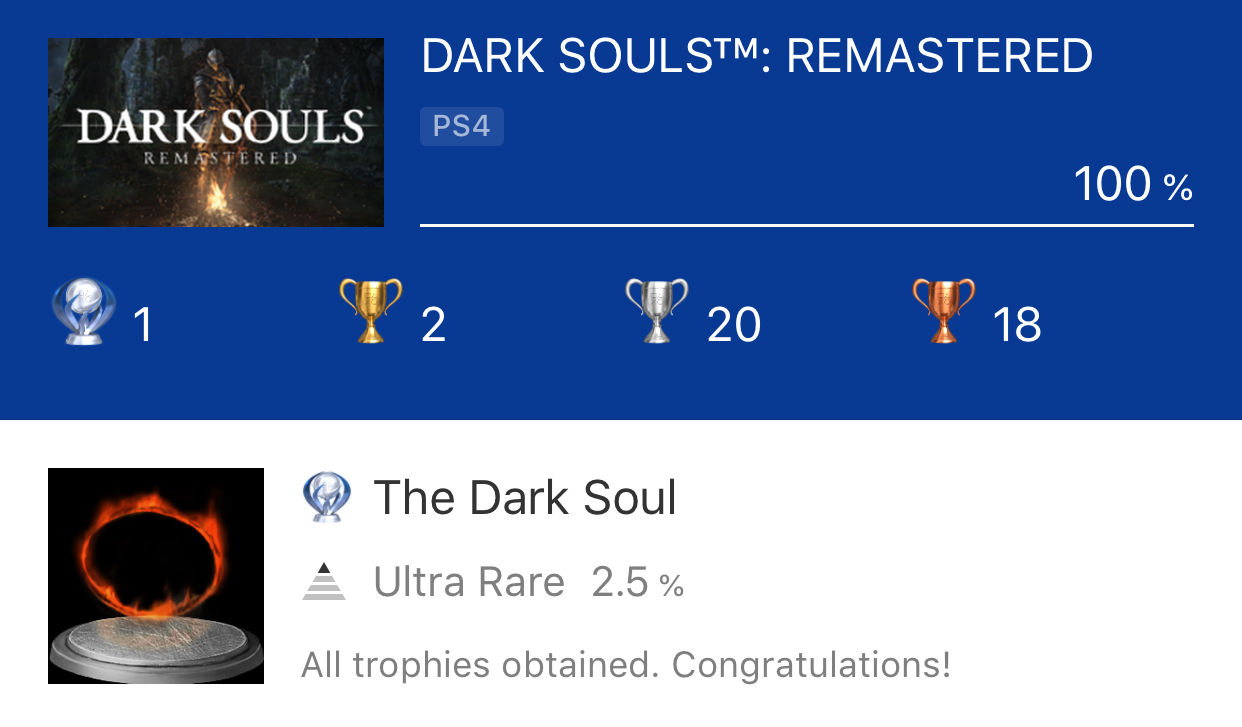Click the All trophies obtained description text
The image size is (1242, 727).
click(626, 665)
